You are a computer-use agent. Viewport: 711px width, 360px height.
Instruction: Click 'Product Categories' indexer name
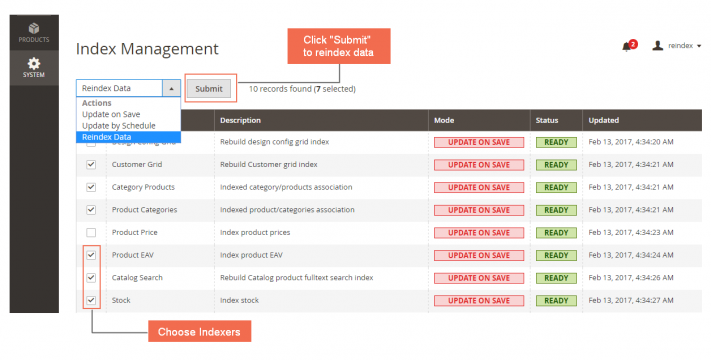pos(145,209)
